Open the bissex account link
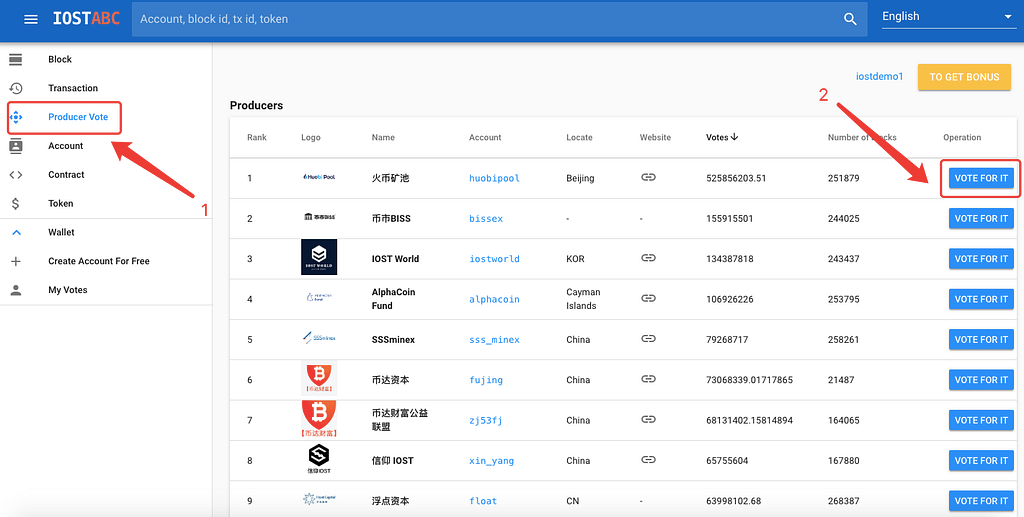Viewport: 1024px width, 517px height. click(486, 219)
